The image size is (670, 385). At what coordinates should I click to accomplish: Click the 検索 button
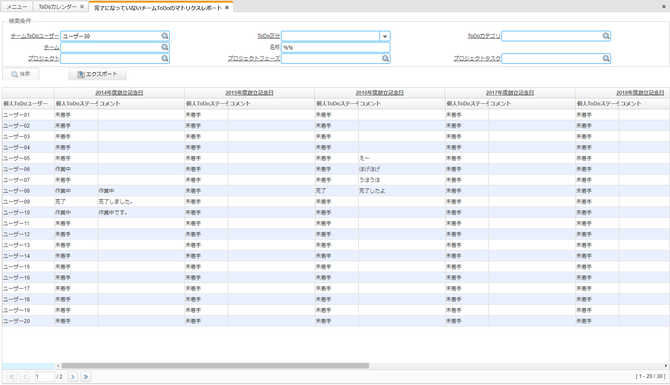tap(21, 74)
